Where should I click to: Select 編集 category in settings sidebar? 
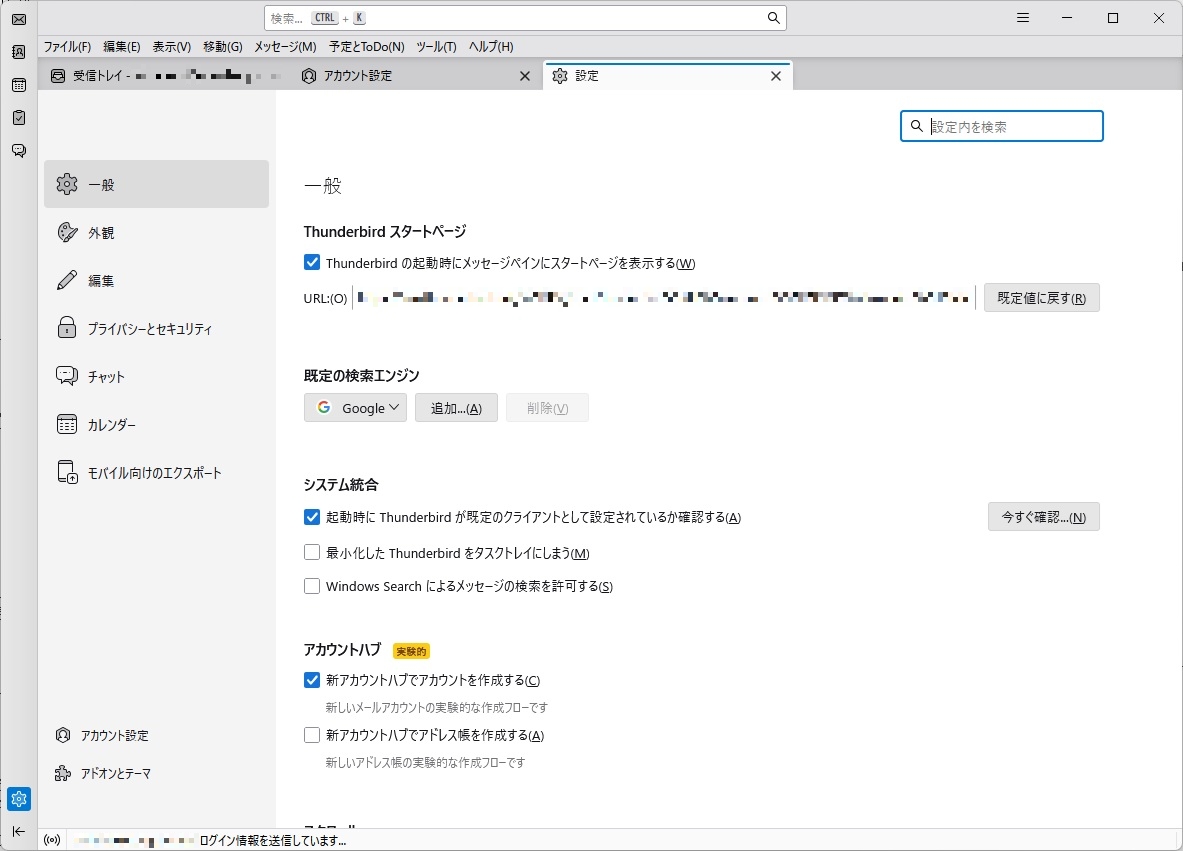156,281
